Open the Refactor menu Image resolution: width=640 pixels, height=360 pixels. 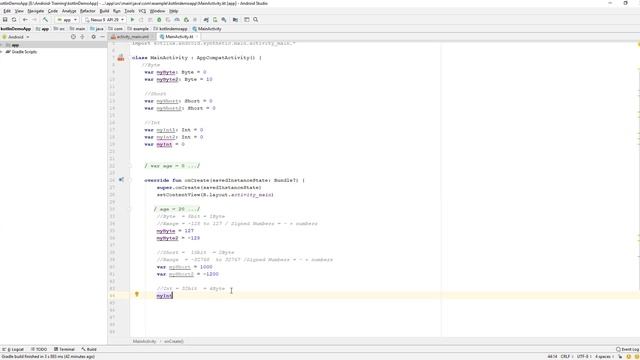point(87,11)
